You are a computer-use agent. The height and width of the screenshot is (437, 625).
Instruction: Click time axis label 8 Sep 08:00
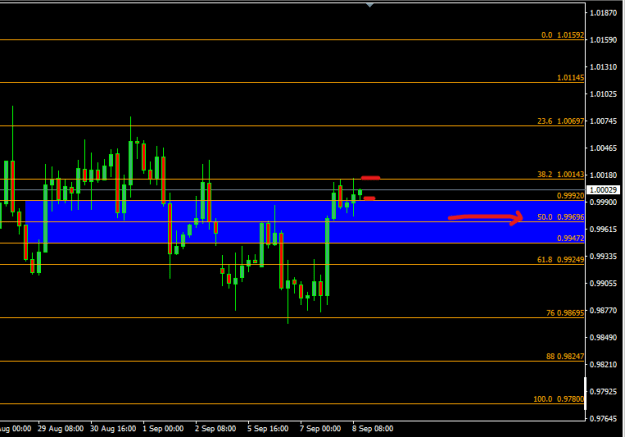pos(373,429)
